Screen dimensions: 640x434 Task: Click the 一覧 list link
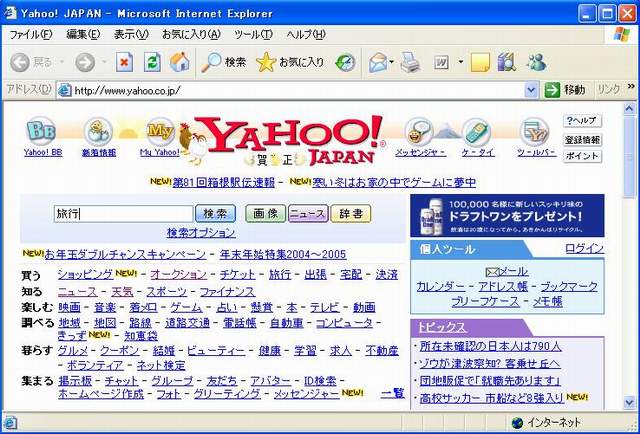tap(392, 393)
